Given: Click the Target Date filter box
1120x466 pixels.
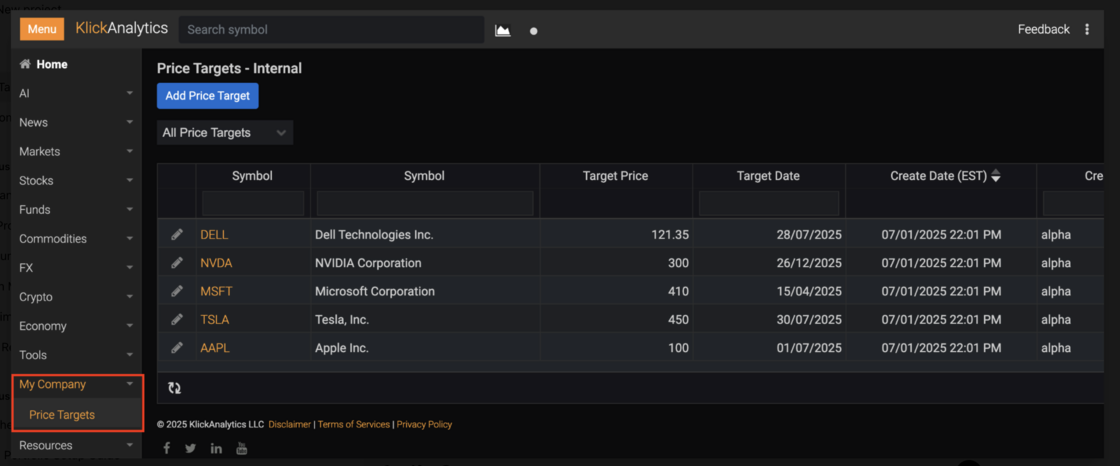Looking at the screenshot, I should [x=769, y=204].
